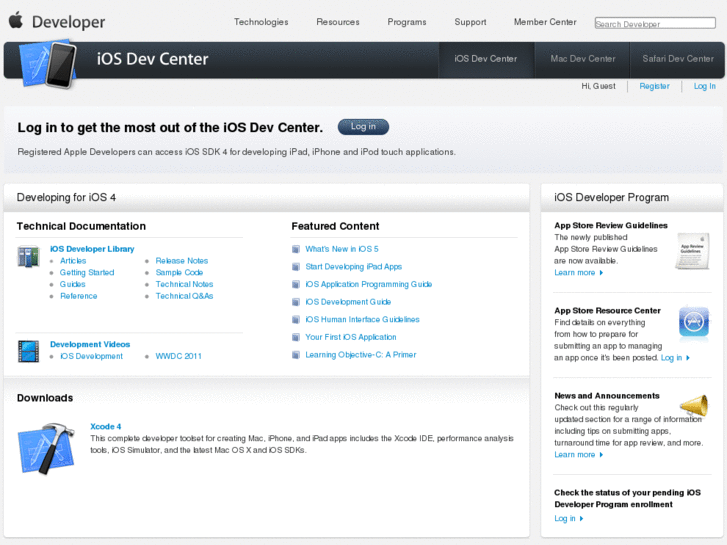This screenshot has height=545, width=727.
Task: Click Log in under pending enrollment status
Action: tap(569, 519)
